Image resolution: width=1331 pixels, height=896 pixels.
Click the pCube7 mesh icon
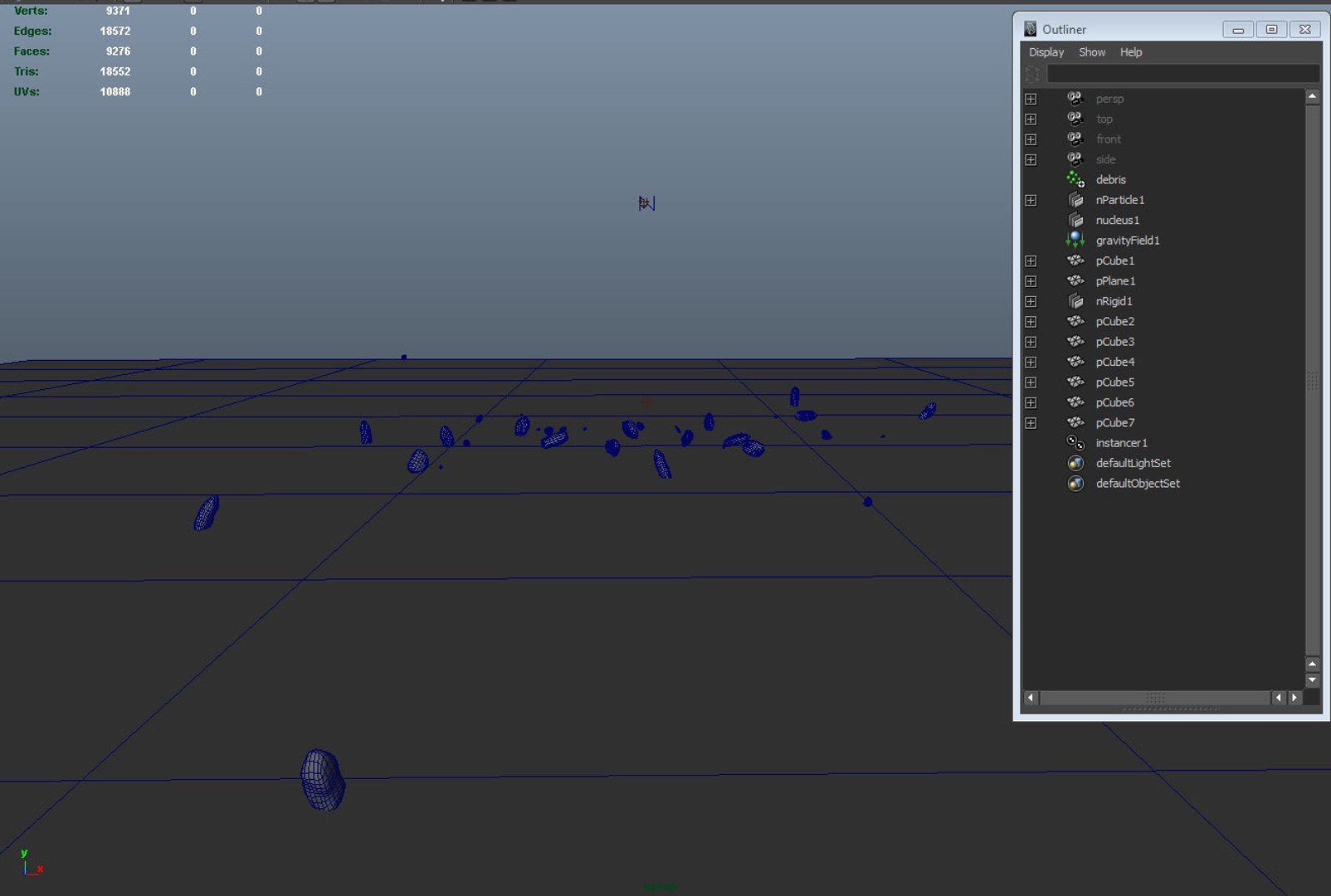click(x=1075, y=422)
